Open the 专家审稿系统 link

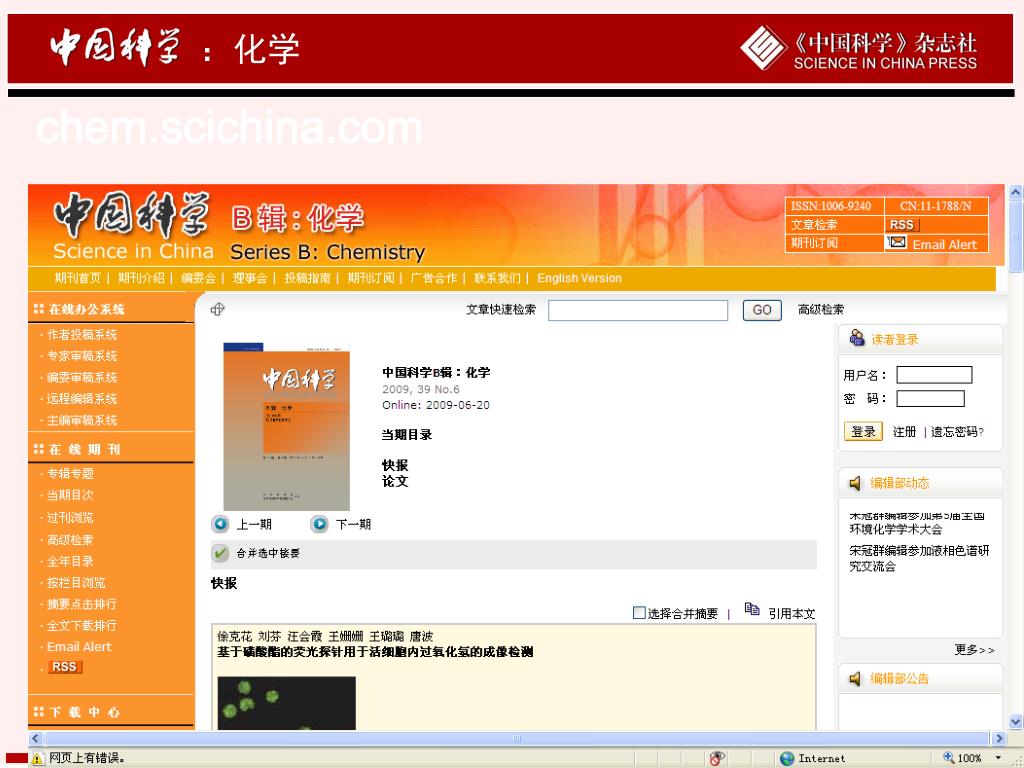click(x=82, y=356)
